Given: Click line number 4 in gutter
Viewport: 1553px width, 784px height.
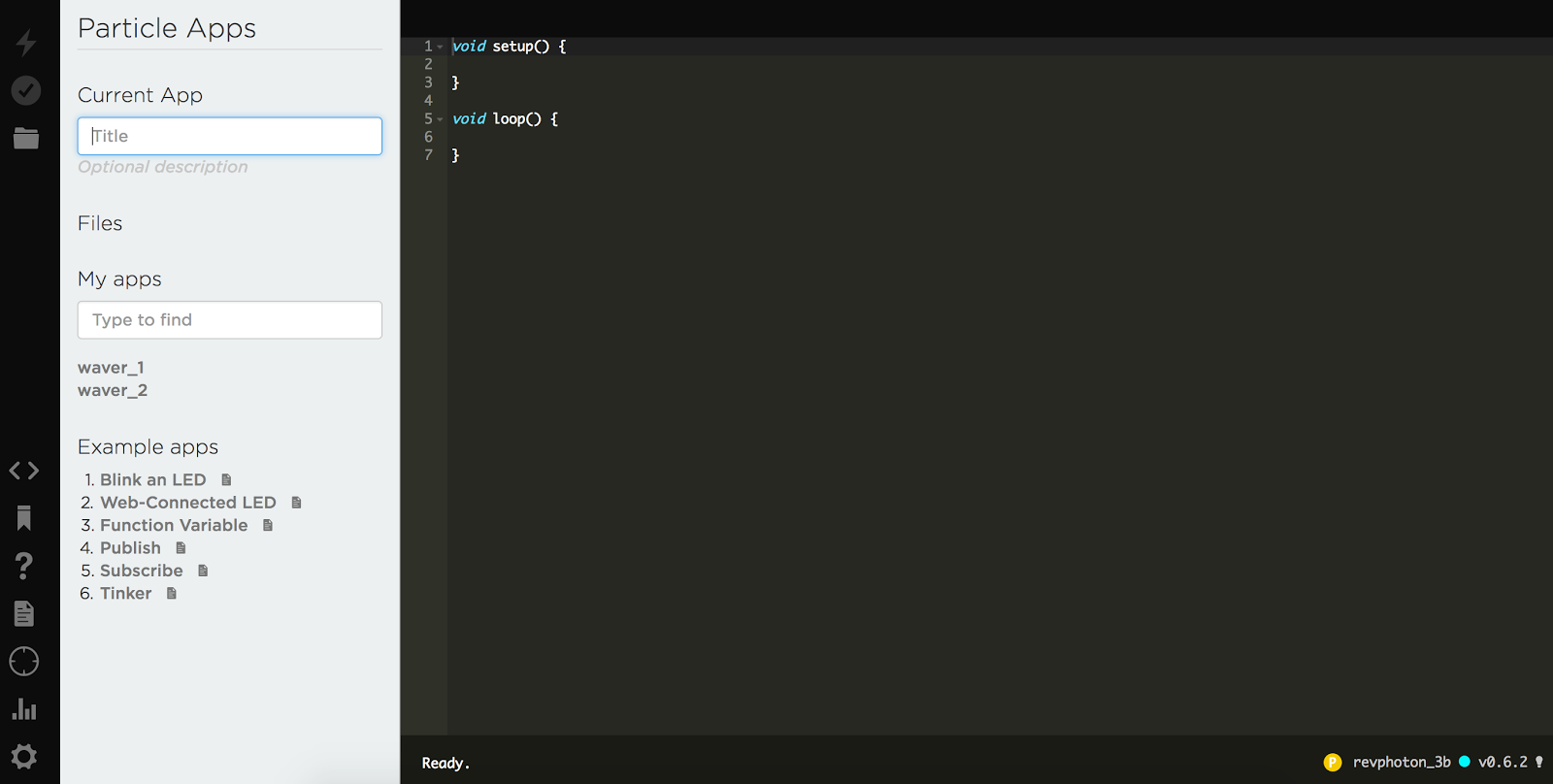Looking at the screenshot, I should point(428,100).
